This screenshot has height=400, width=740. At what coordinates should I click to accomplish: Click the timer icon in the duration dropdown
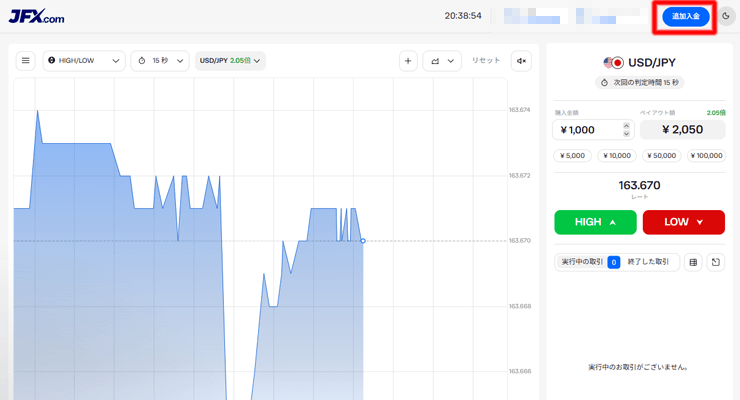(x=142, y=61)
